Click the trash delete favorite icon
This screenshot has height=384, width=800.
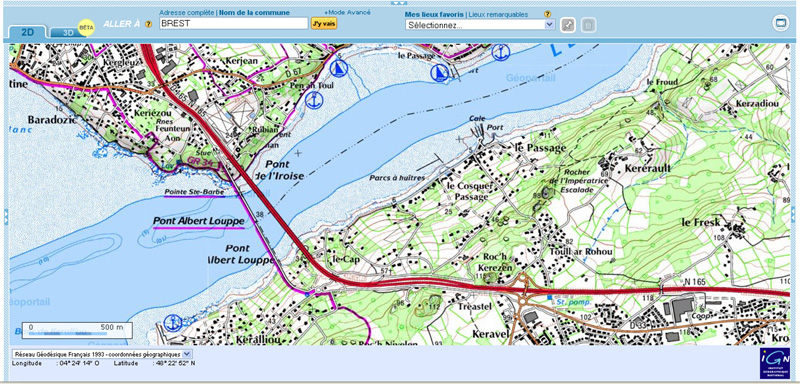tap(588, 25)
